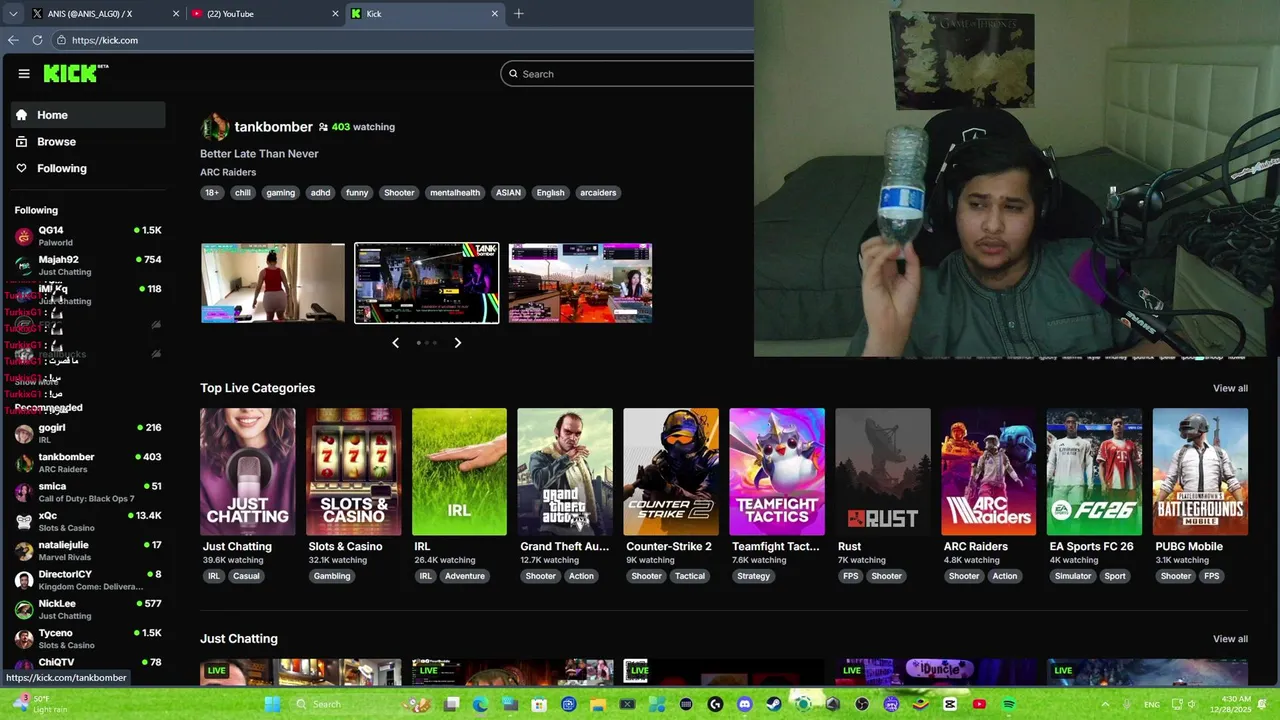Viewport: 1280px width, 720px height.
Task: Show next featured carousel stream
Action: 458,343
